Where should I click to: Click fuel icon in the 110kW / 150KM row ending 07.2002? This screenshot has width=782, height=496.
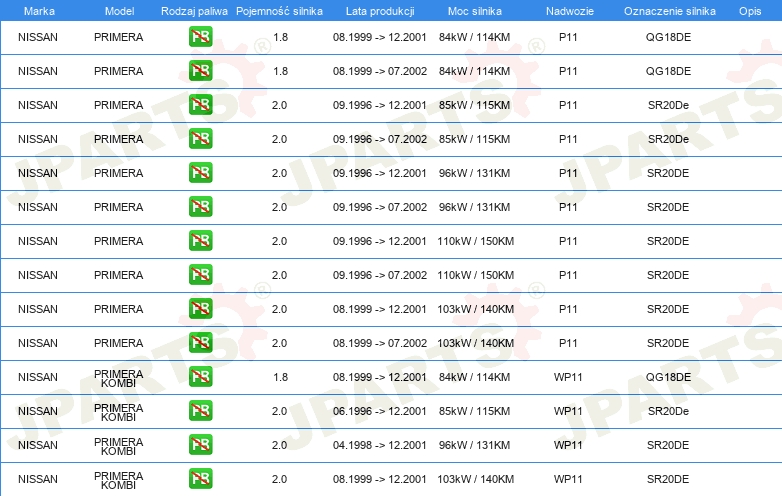point(200,275)
